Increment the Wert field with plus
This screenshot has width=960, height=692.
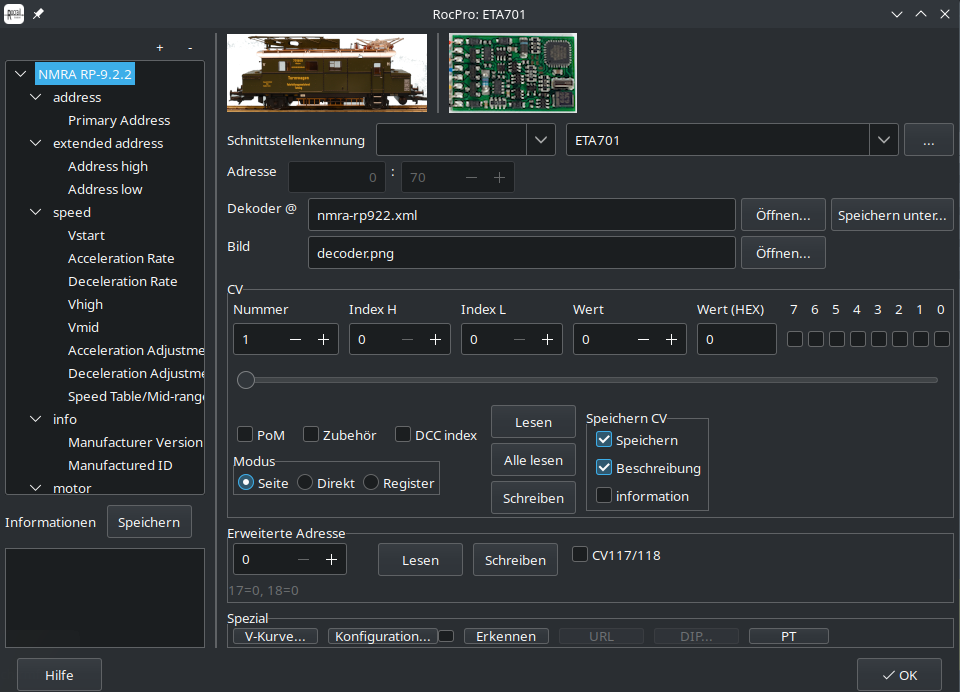click(669, 340)
